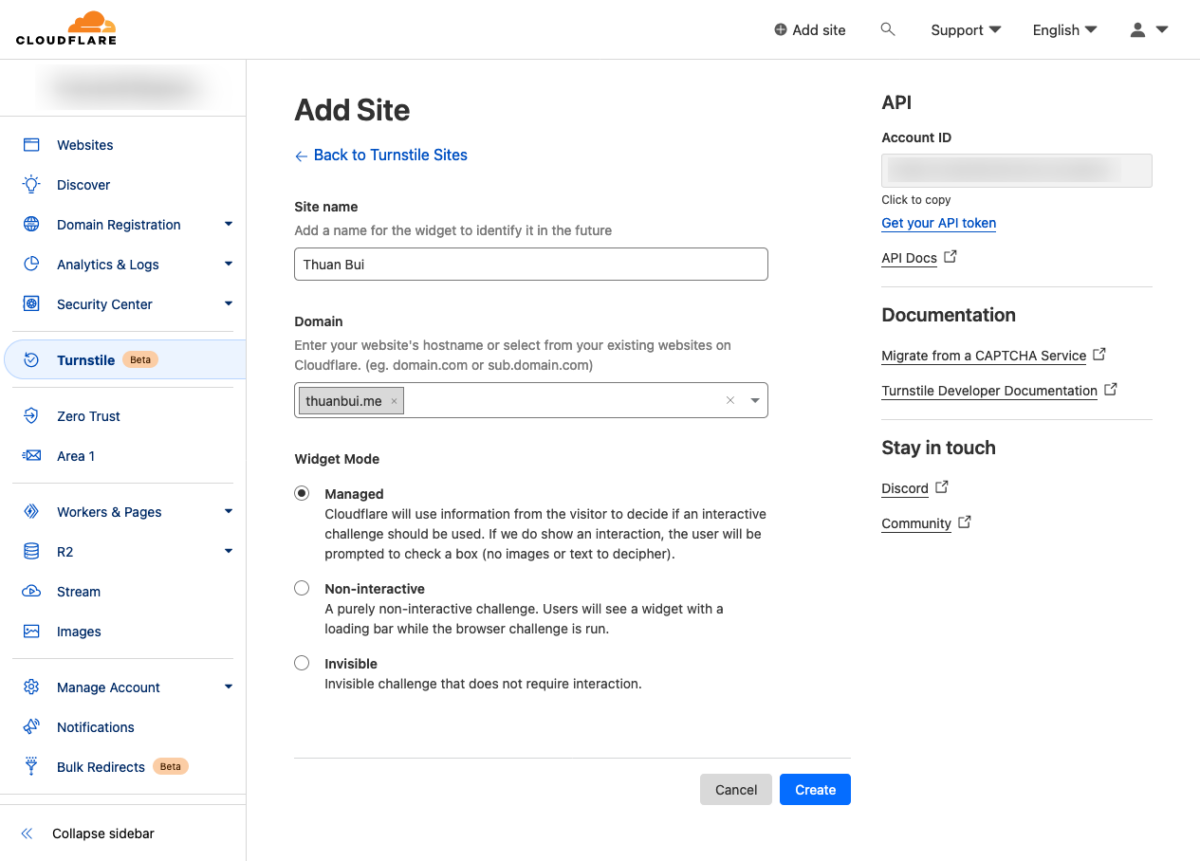The width and height of the screenshot is (1200, 861).
Task: Open Notifications from the sidebar
Action: 95,727
